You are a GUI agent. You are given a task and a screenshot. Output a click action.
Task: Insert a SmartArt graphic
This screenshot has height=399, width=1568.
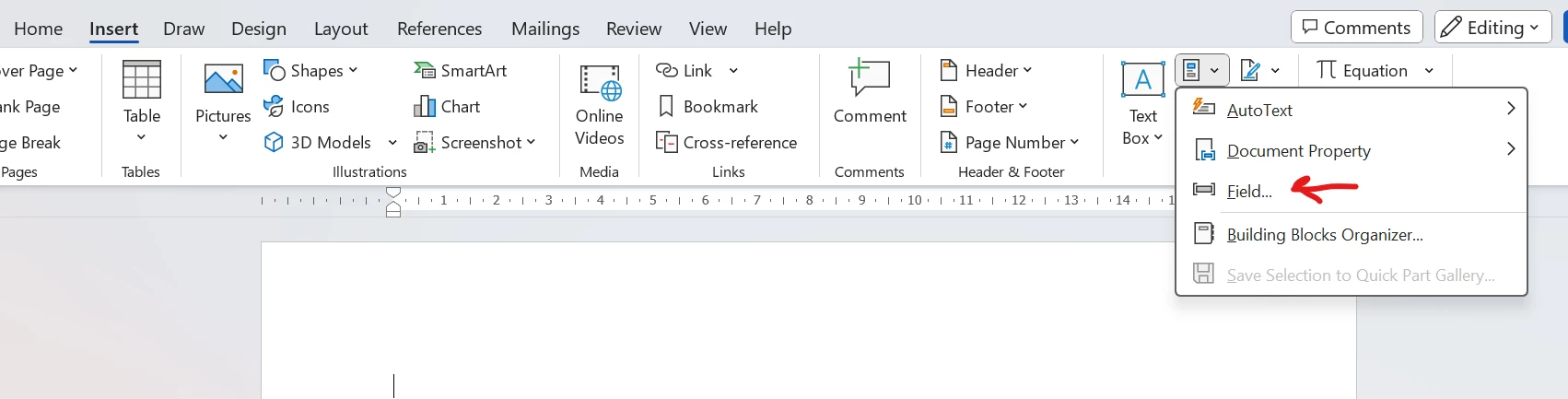coord(461,71)
